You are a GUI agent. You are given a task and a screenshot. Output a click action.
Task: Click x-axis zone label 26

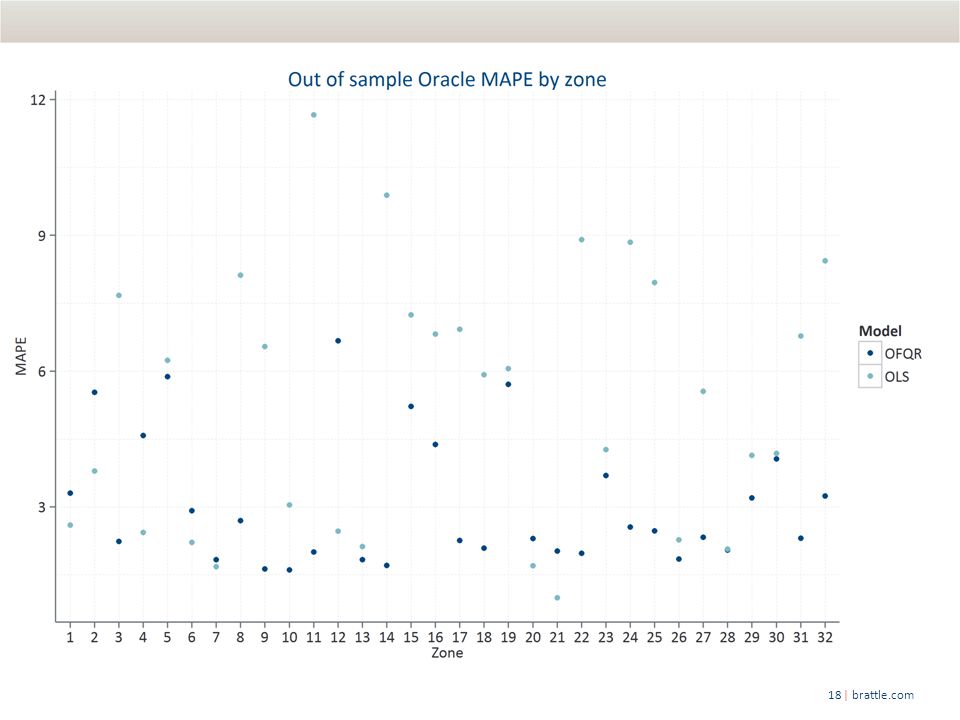[x=679, y=637]
